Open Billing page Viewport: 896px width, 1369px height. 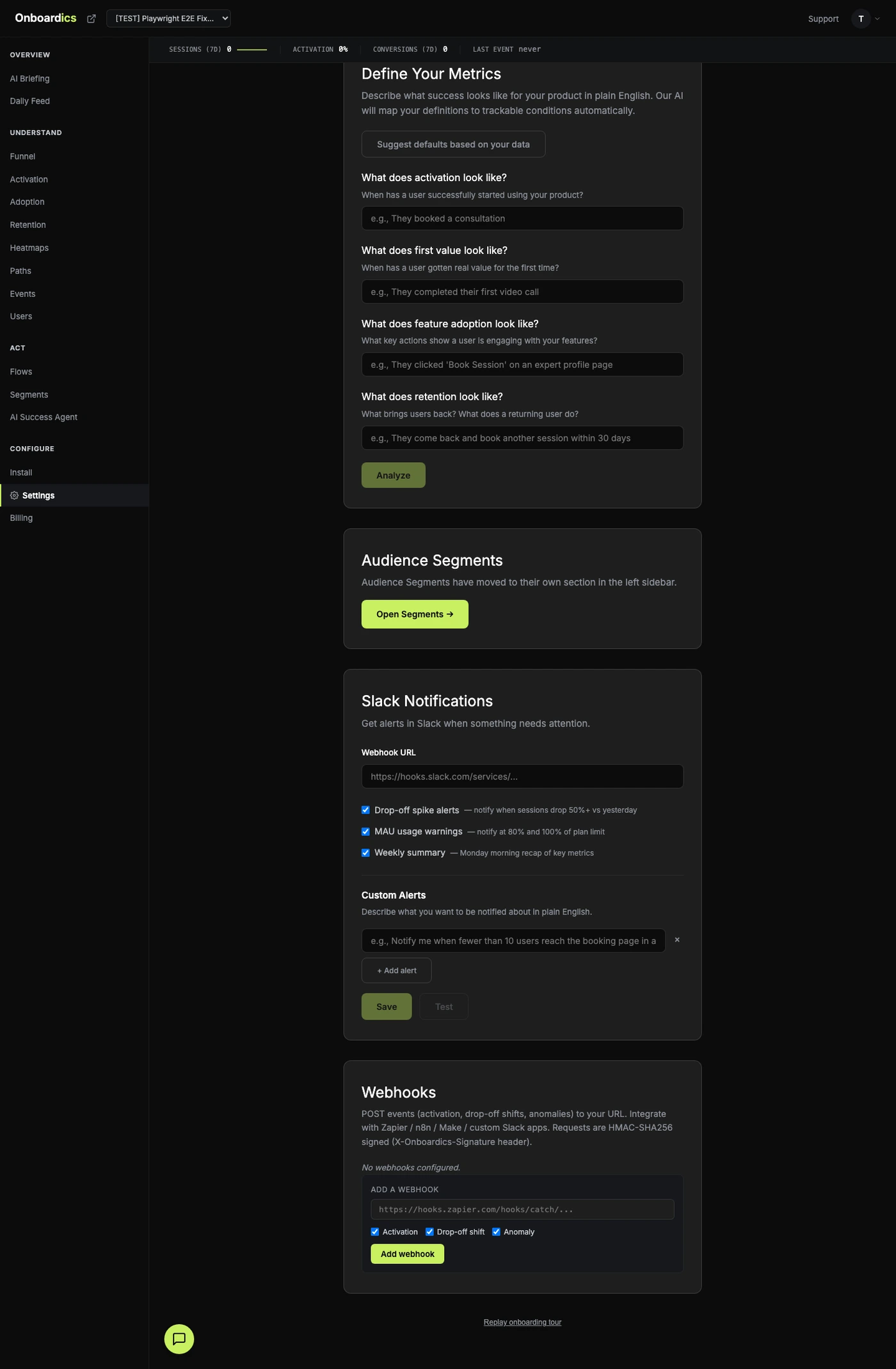pyautogui.click(x=21, y=518)
